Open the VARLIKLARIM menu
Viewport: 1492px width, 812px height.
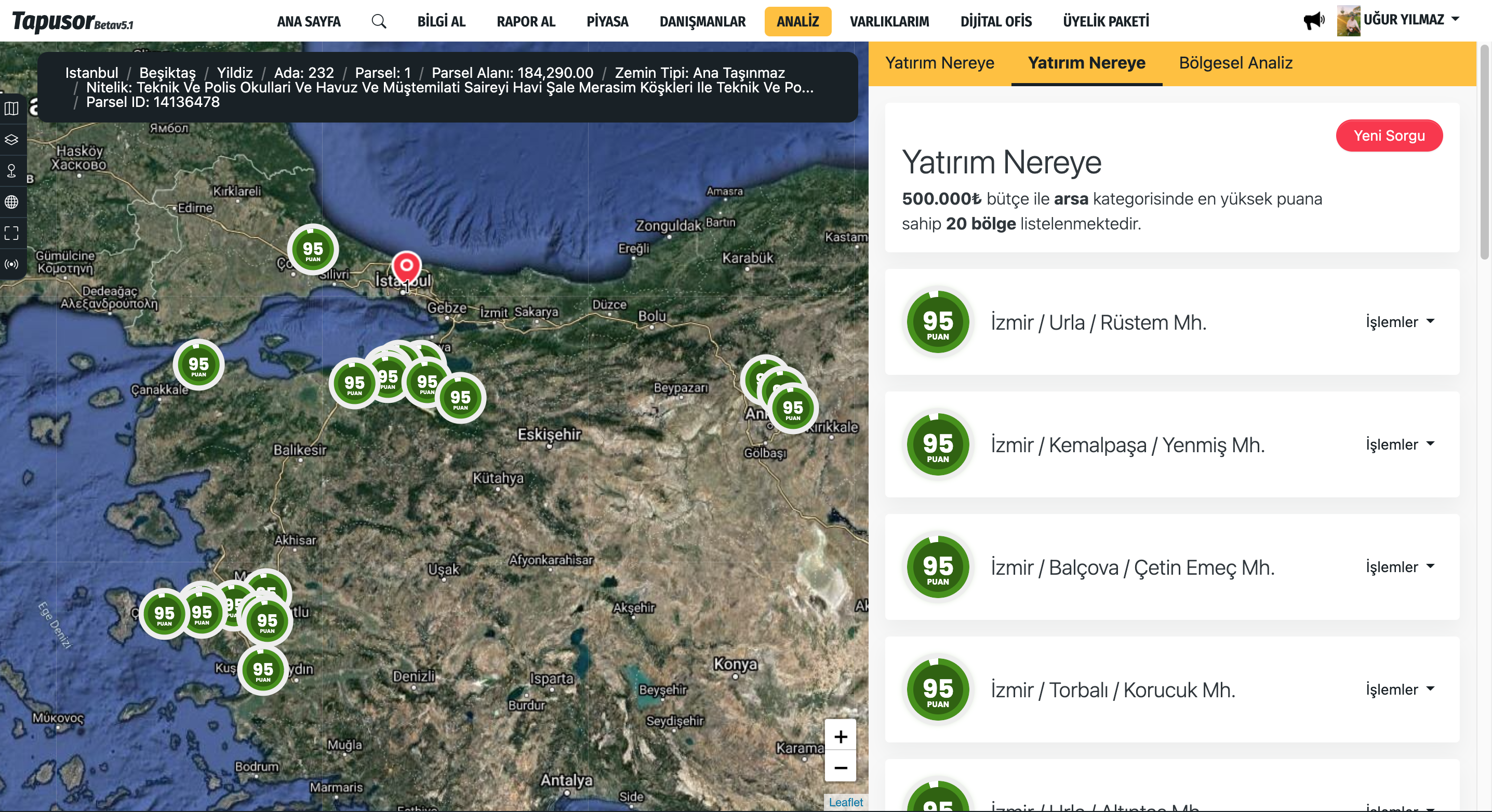pyautogui.click(x=889, y=21)
